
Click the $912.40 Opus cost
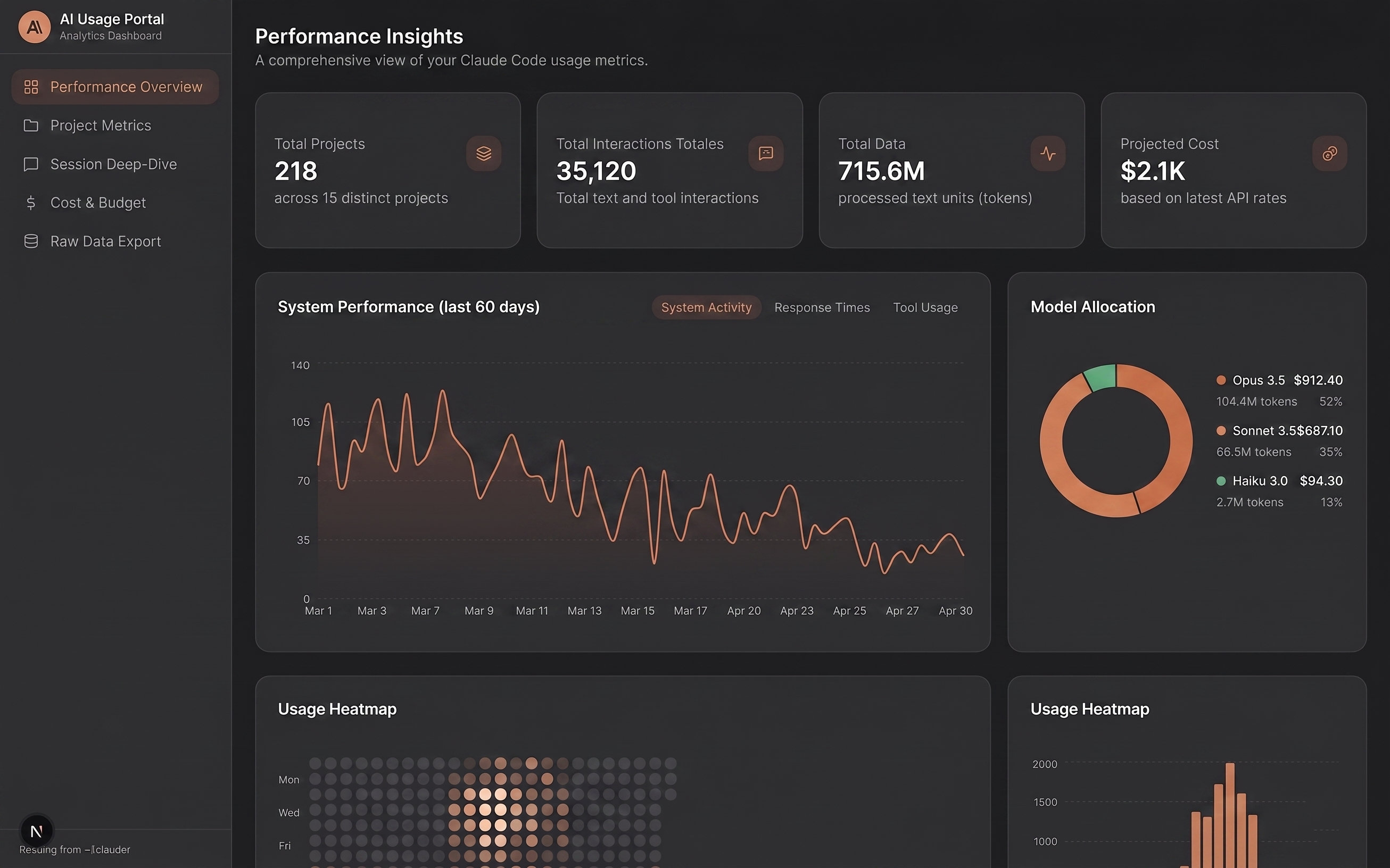point(1318,380)
